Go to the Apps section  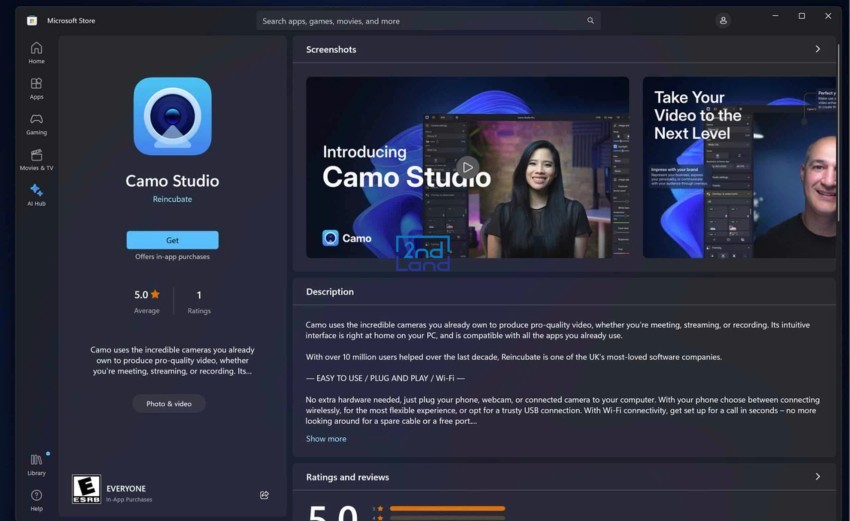(36, 88)
